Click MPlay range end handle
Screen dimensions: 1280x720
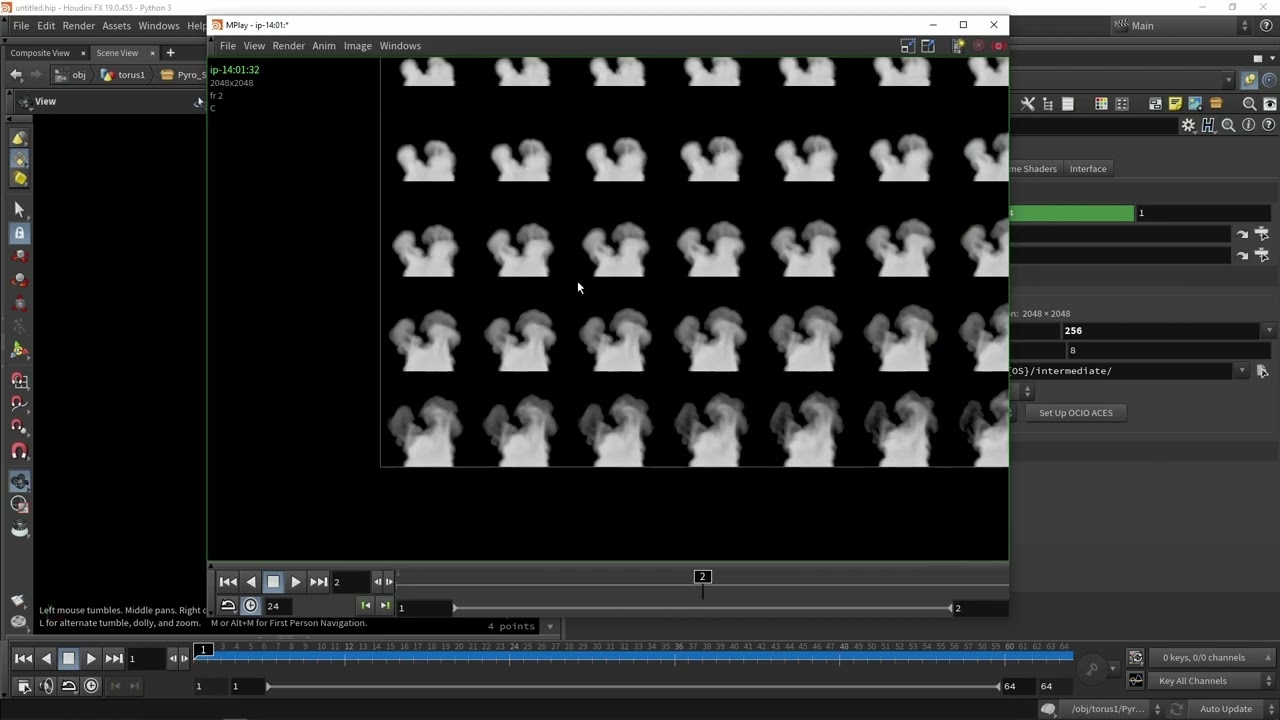point(950,608)
